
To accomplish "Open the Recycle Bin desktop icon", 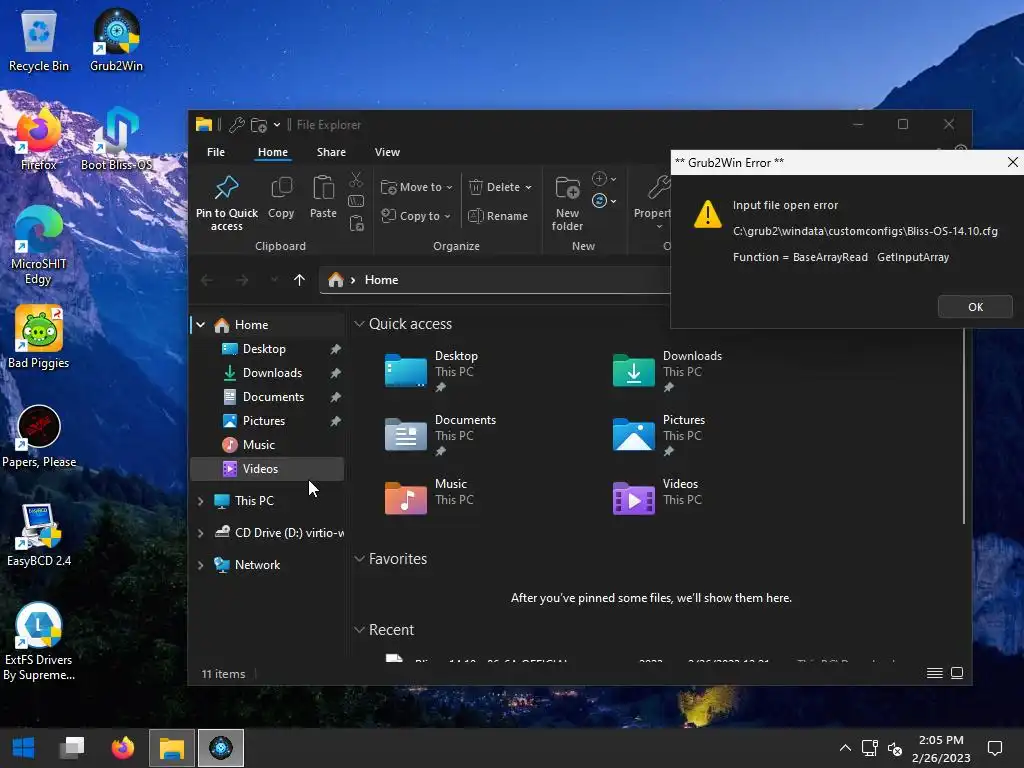I will 39,41.
